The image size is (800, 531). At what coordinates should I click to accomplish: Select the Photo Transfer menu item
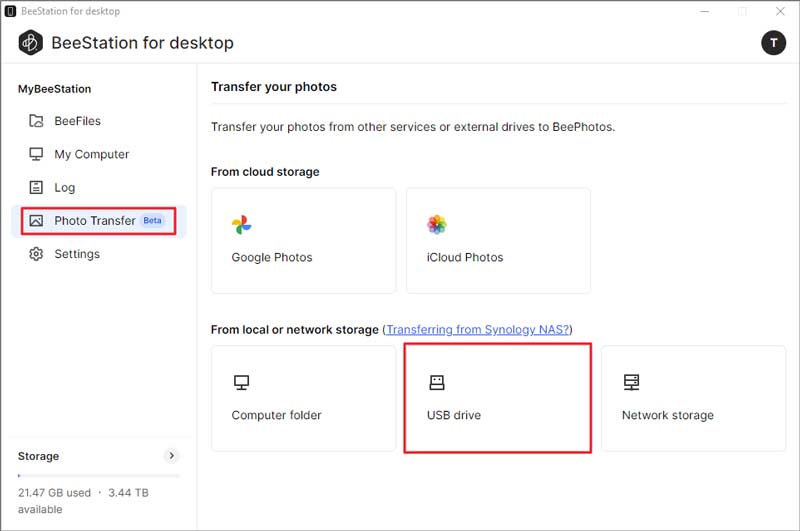[98, 221]
